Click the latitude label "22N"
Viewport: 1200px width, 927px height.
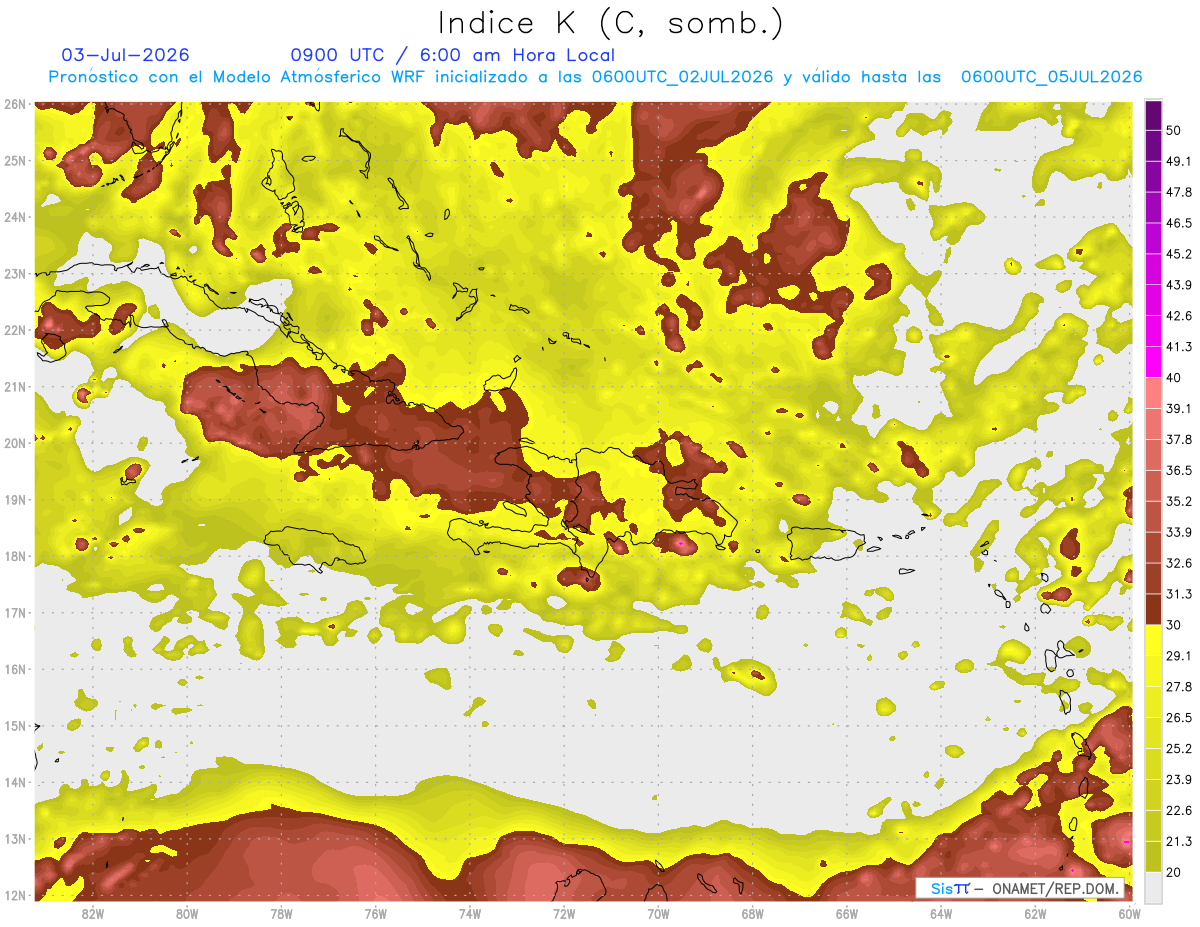[15, 330]
